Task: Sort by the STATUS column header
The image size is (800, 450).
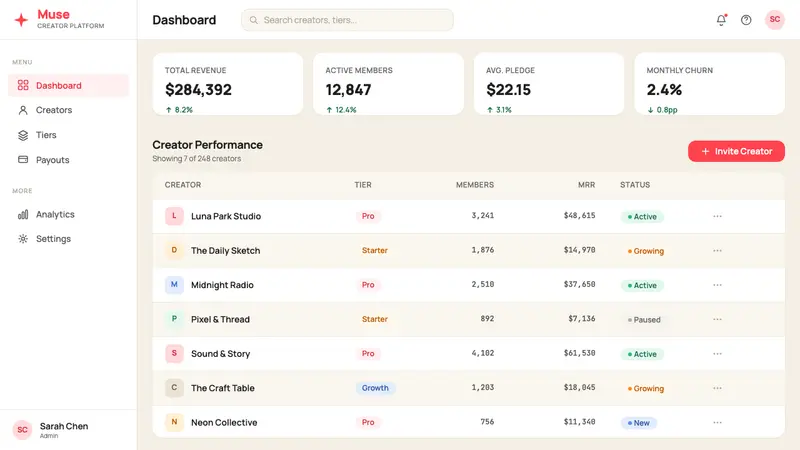Action: (x=635, y=185)
